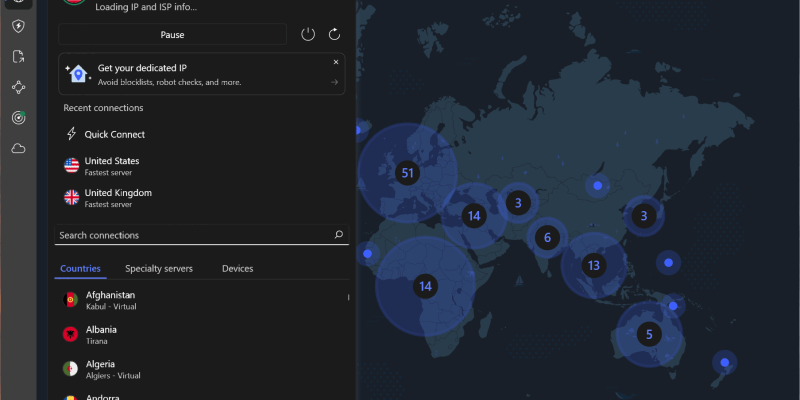Select Albania from the country list
The height and width of the screenshot is (400, 800).
(101, 334)
